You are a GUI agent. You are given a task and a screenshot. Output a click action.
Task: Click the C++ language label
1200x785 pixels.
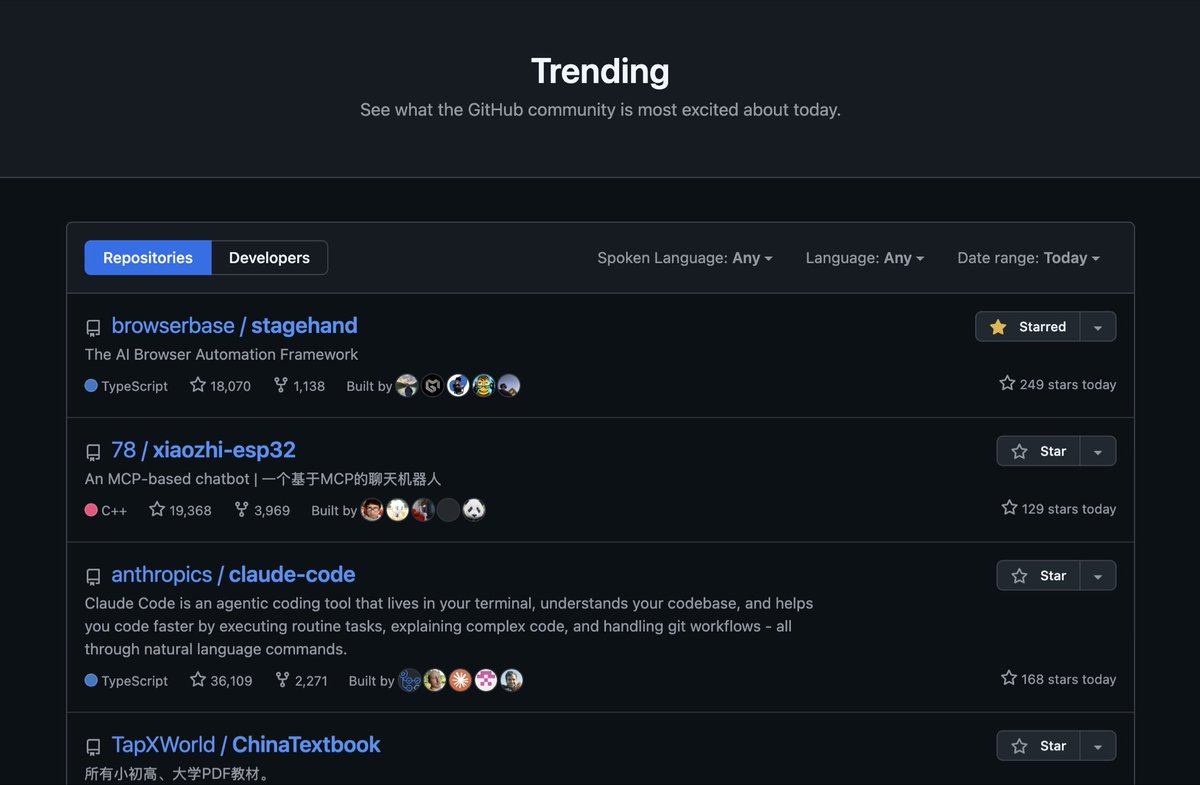[106, 510]
